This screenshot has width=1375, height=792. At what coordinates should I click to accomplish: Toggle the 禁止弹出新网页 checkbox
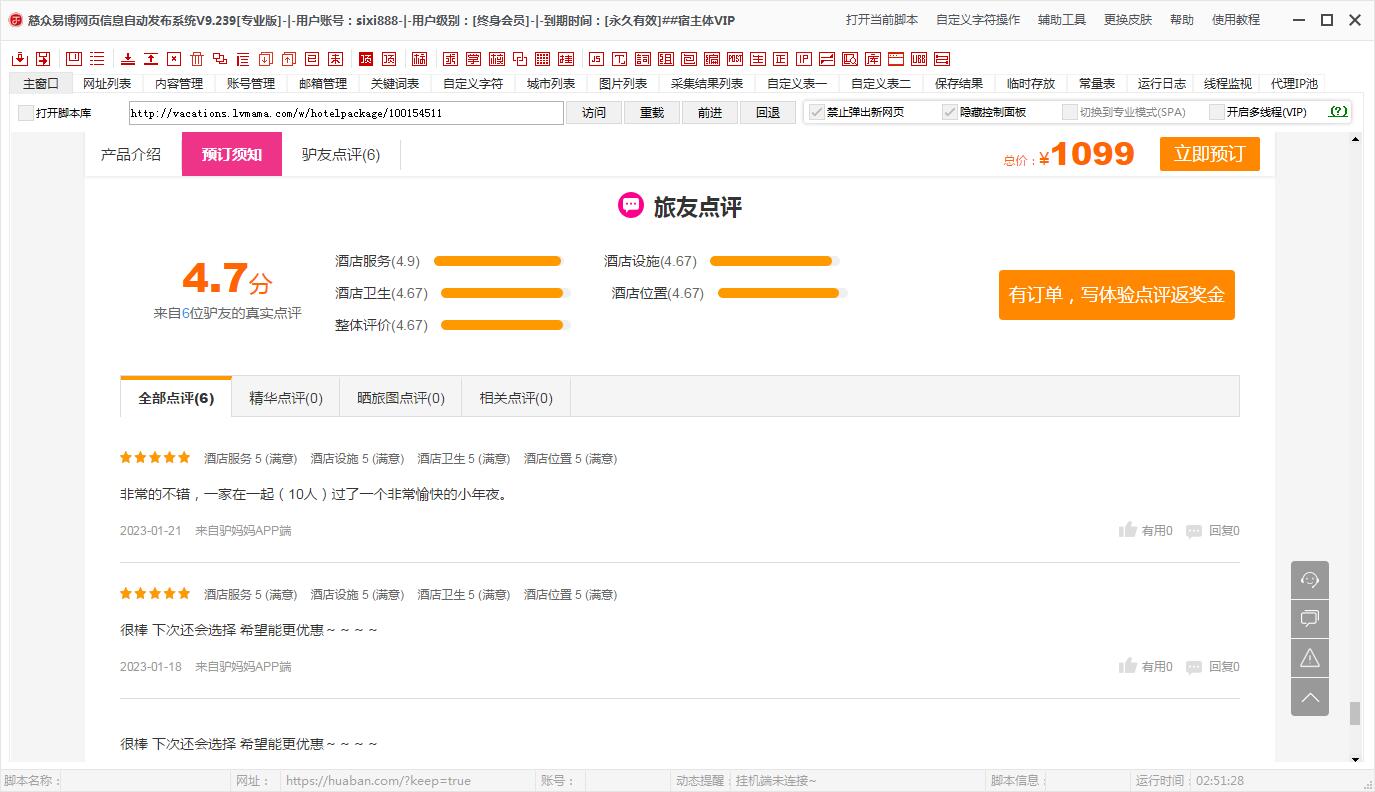pos(817,112)
